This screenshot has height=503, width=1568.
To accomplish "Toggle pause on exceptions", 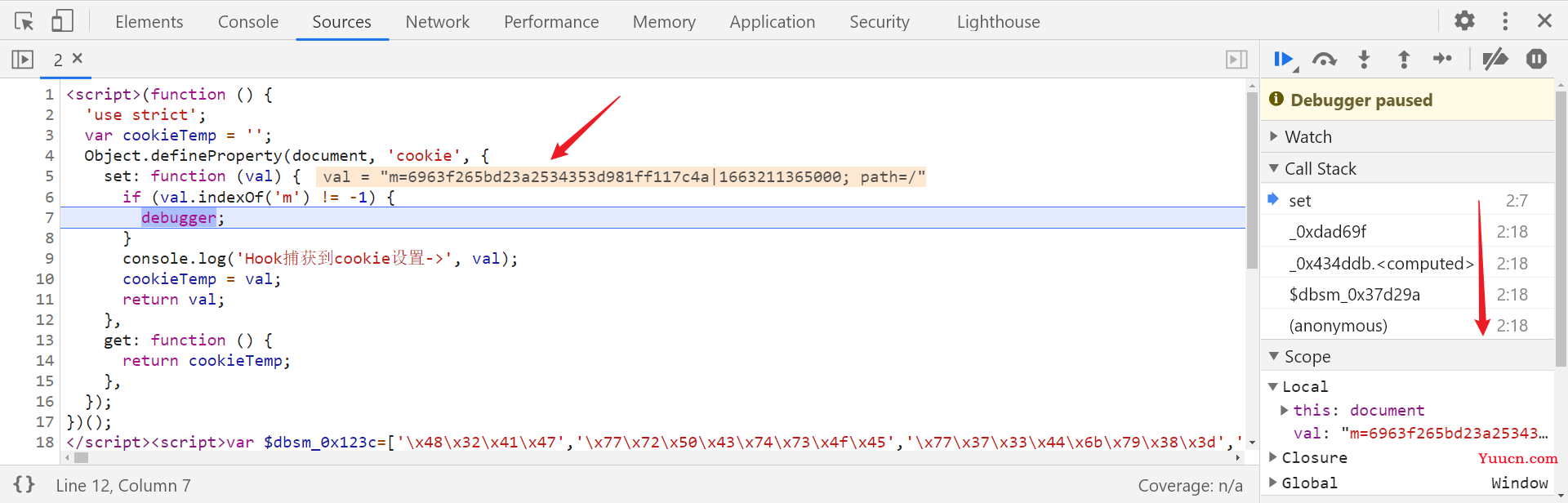I will tap(1536, 59).
